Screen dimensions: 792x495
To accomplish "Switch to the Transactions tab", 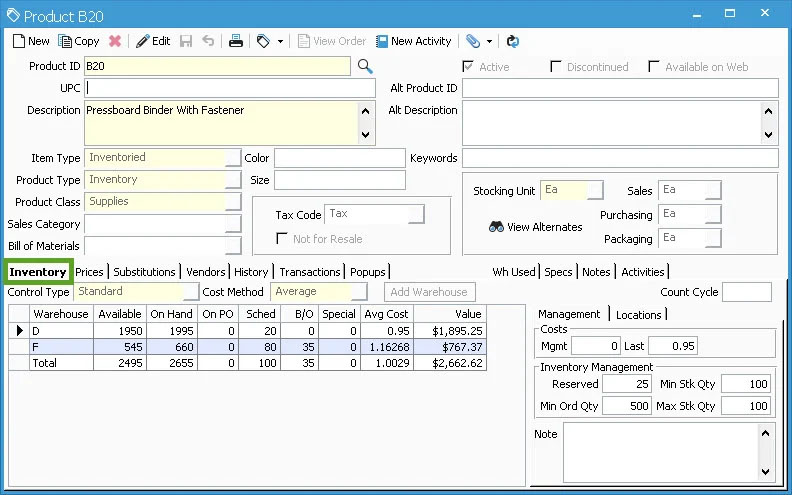I will coord(310,272).
